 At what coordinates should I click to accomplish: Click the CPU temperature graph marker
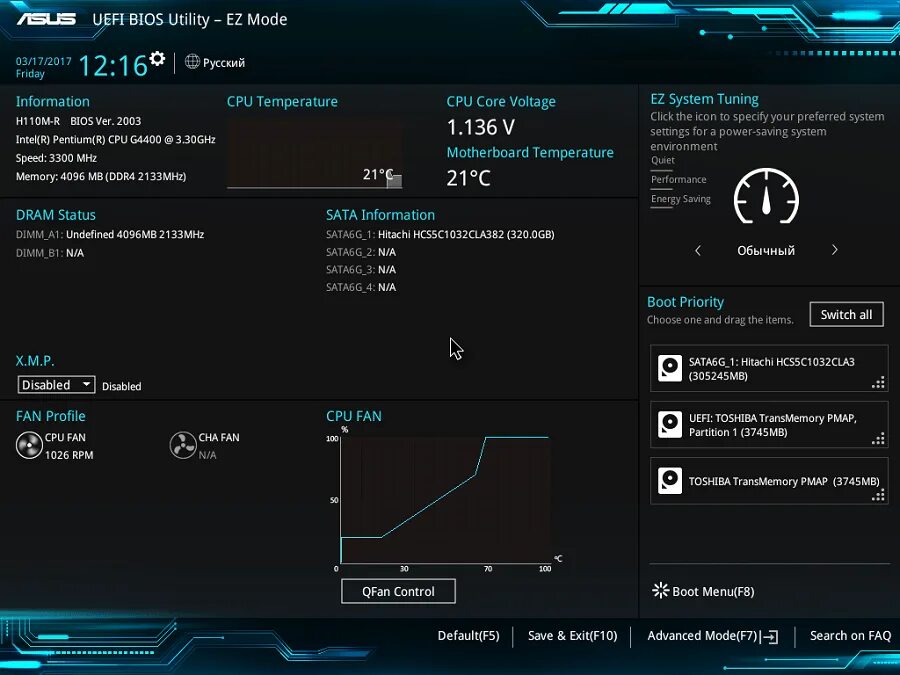[394, 181]
